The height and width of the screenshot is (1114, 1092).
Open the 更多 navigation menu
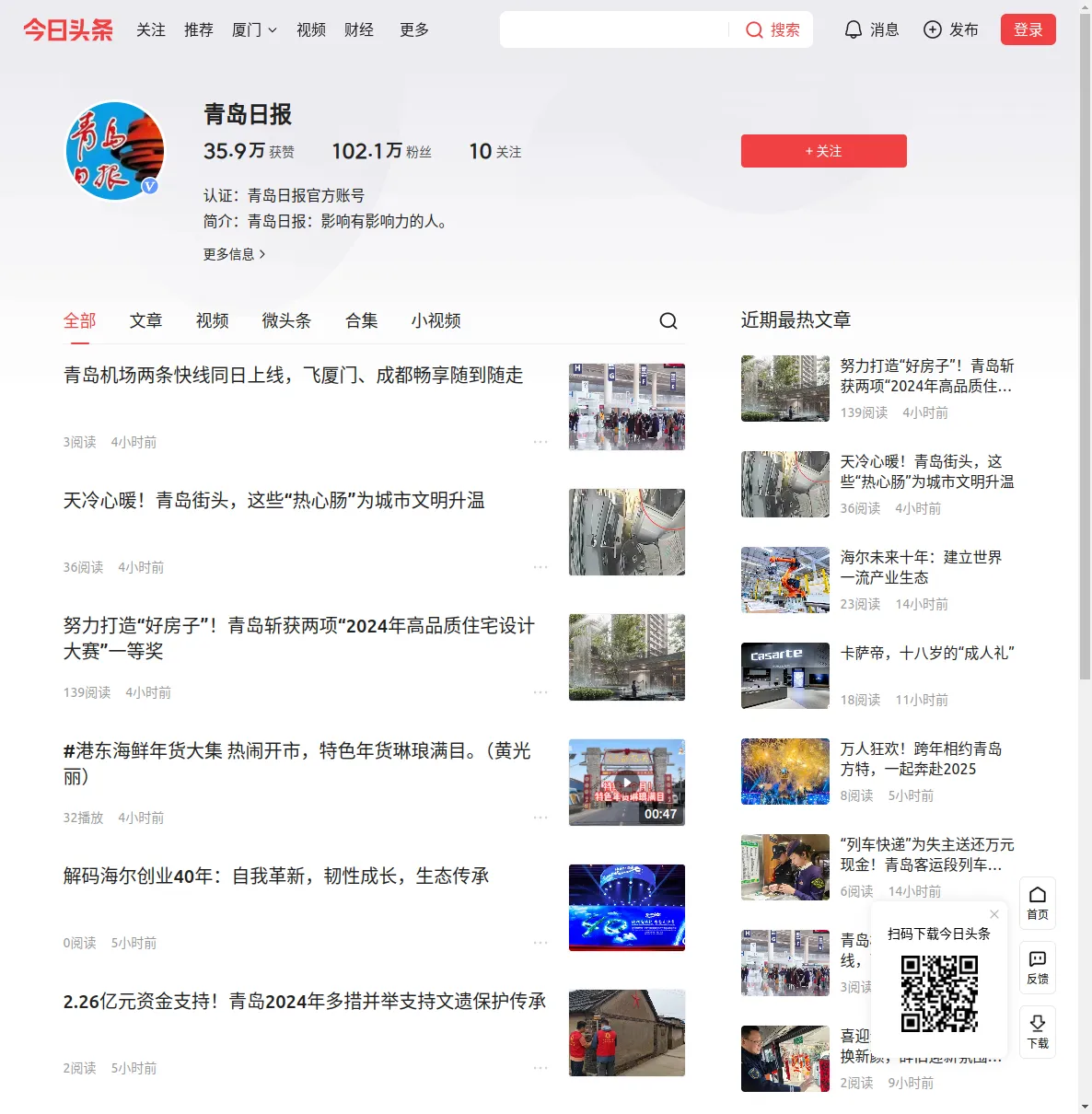pyautogui.click(x=414, y=29)
